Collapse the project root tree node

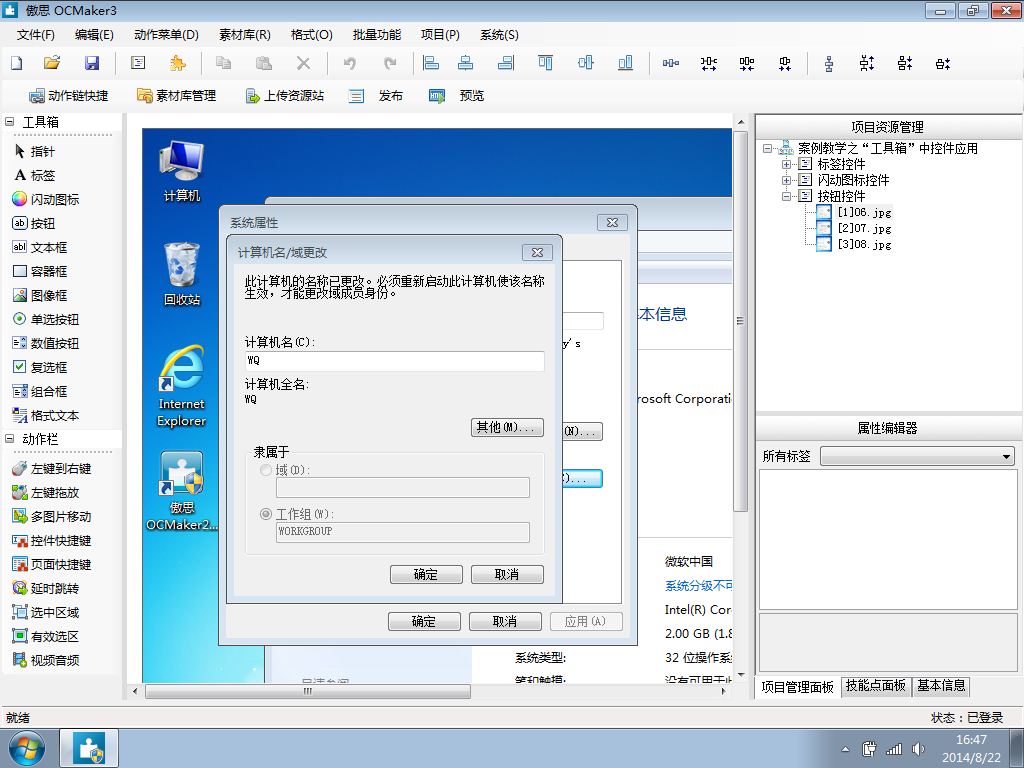(x=767, y=148)
